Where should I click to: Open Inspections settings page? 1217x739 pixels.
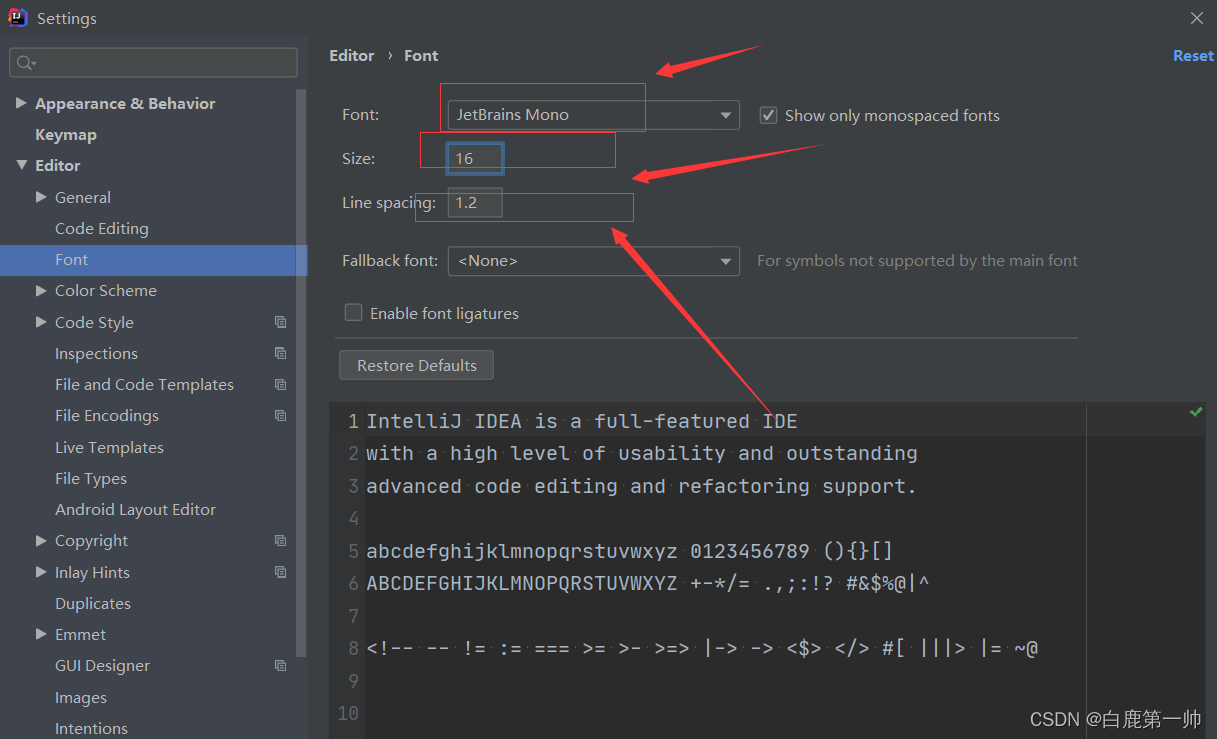click(96, 353)
